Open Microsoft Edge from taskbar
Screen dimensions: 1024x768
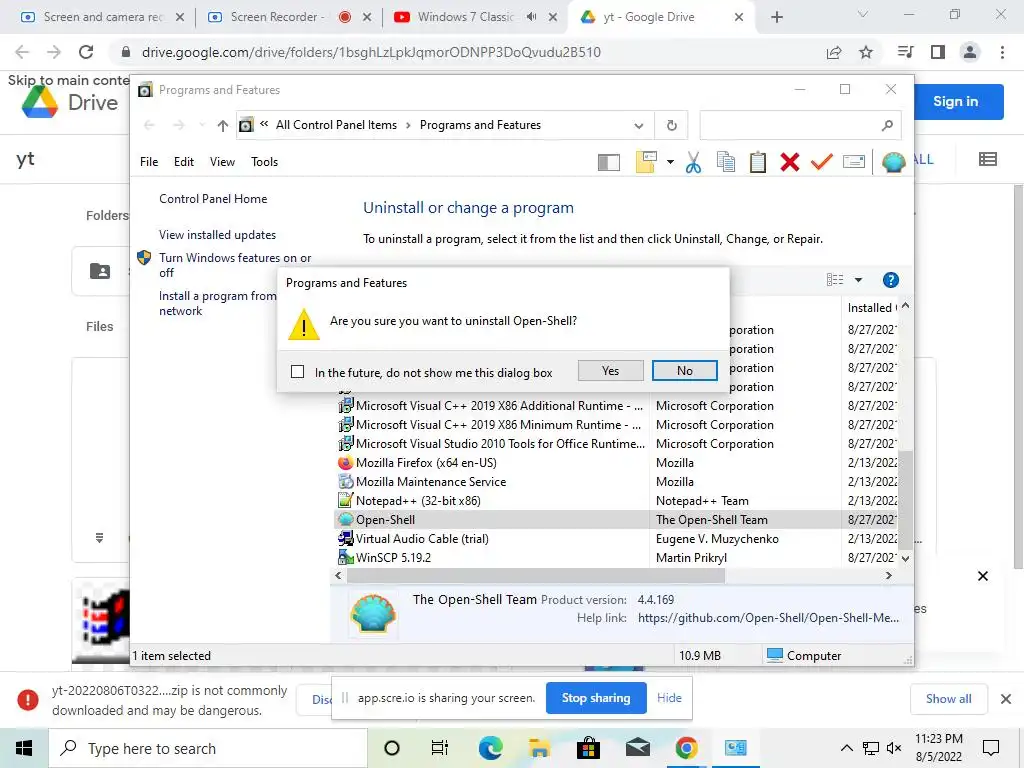(490, 748)
